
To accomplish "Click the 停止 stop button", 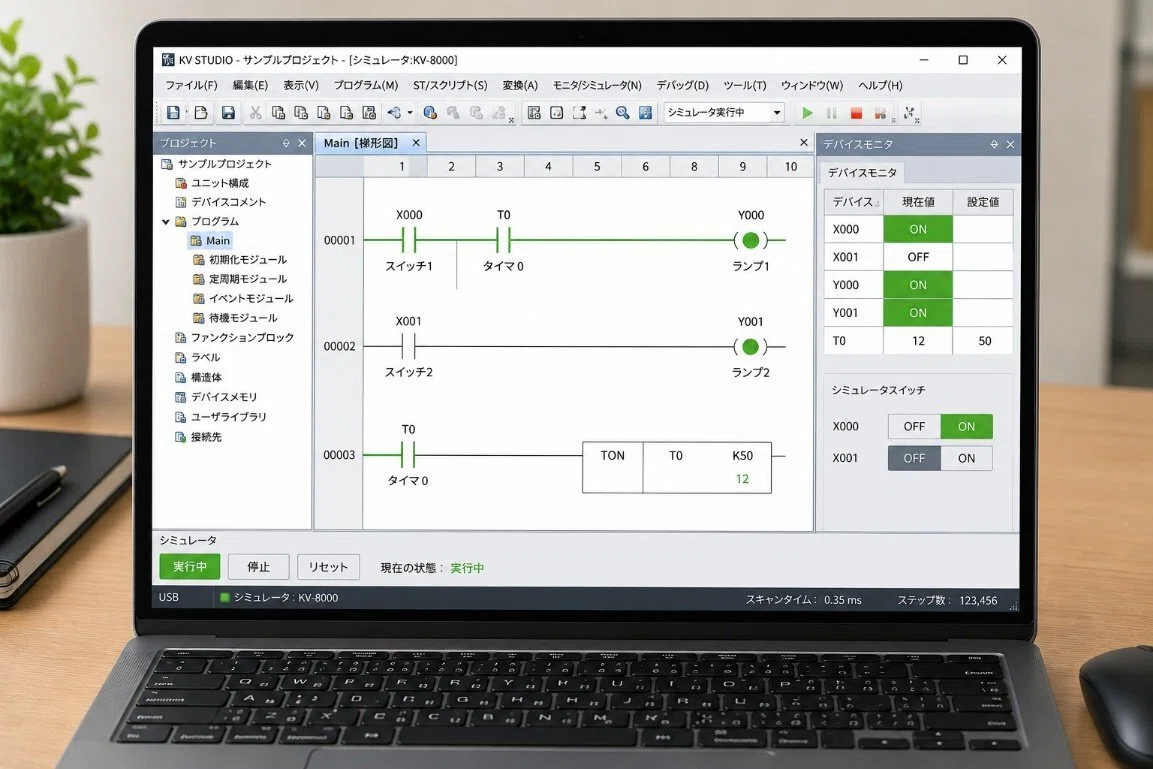I will pyautogui.click(x=258, y=567).
